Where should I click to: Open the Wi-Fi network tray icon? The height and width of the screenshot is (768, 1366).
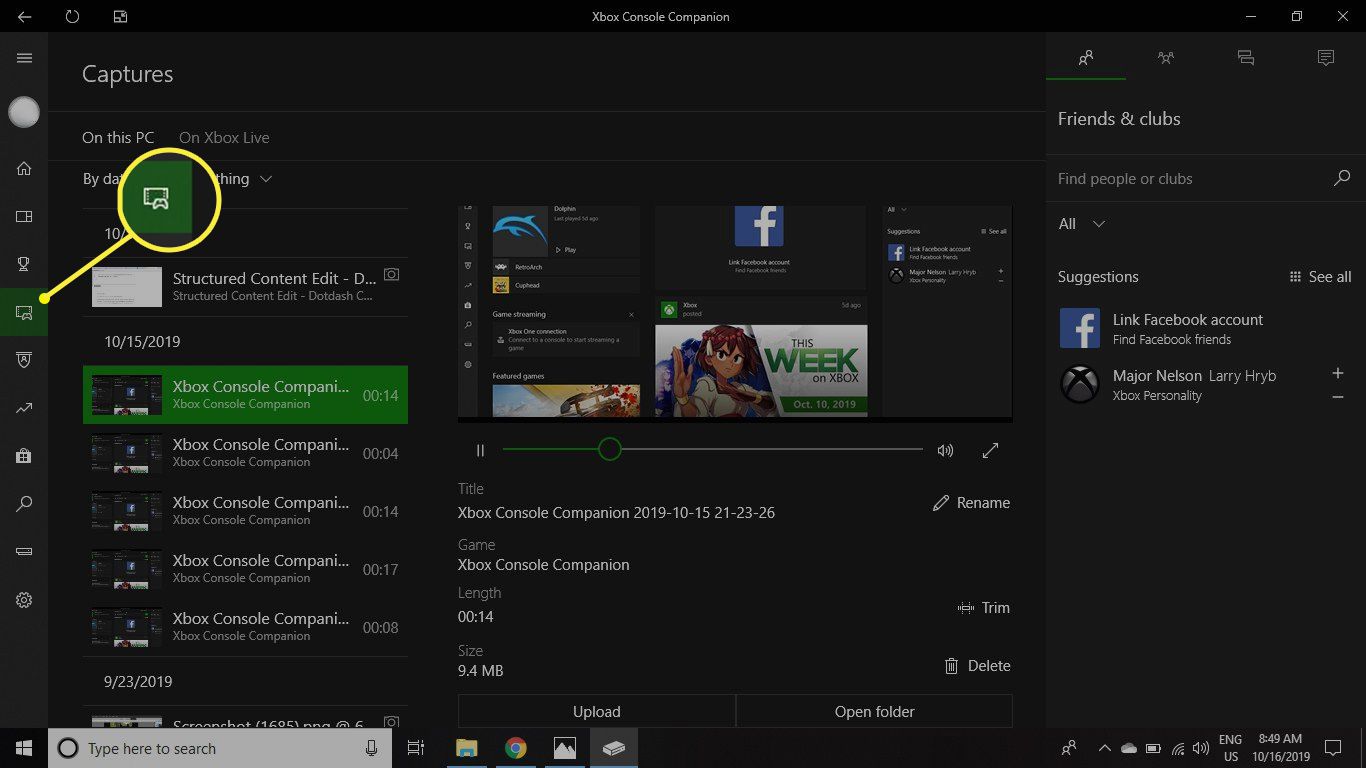coord(1178,748)
